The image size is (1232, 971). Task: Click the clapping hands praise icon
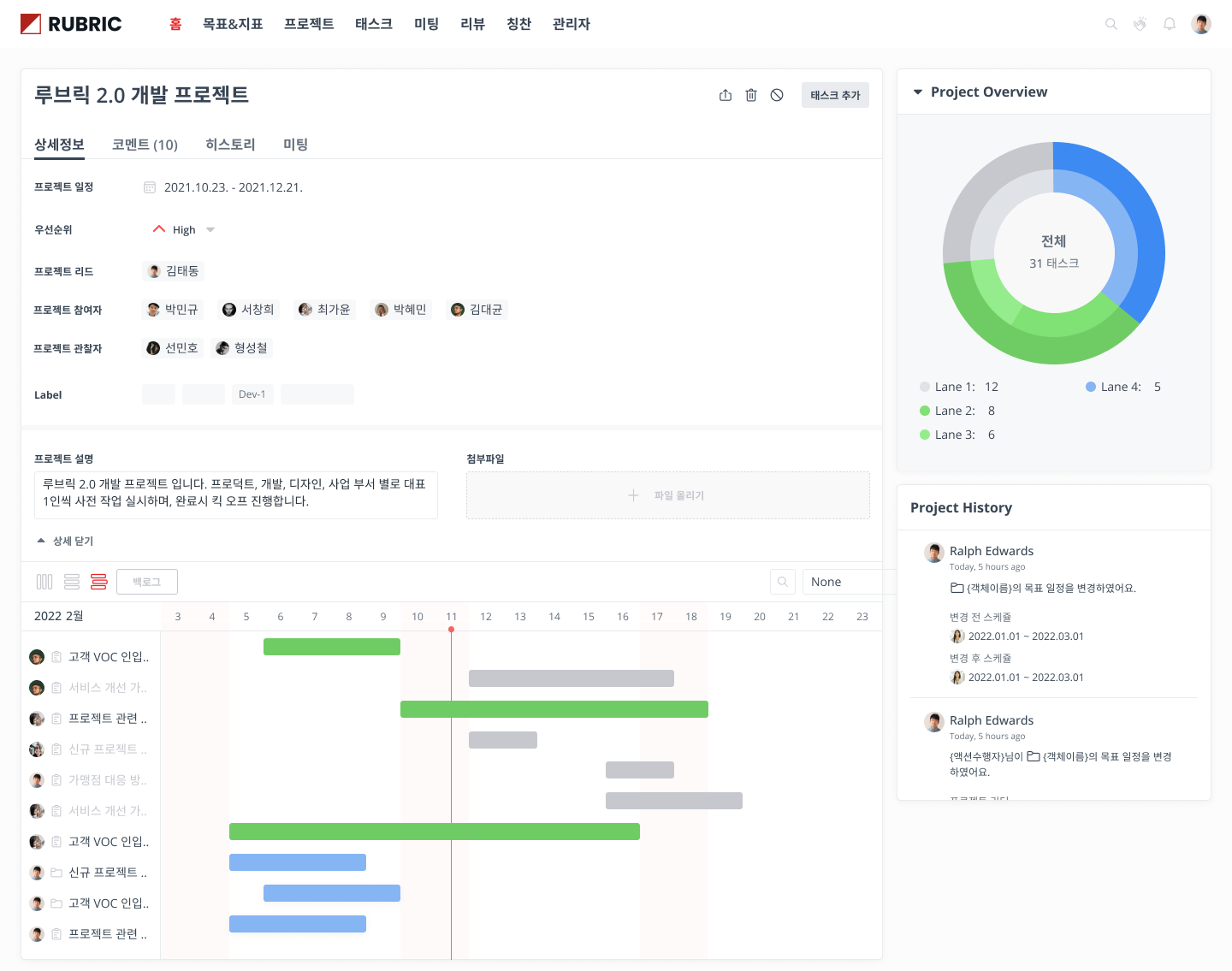click(1140, 24)
